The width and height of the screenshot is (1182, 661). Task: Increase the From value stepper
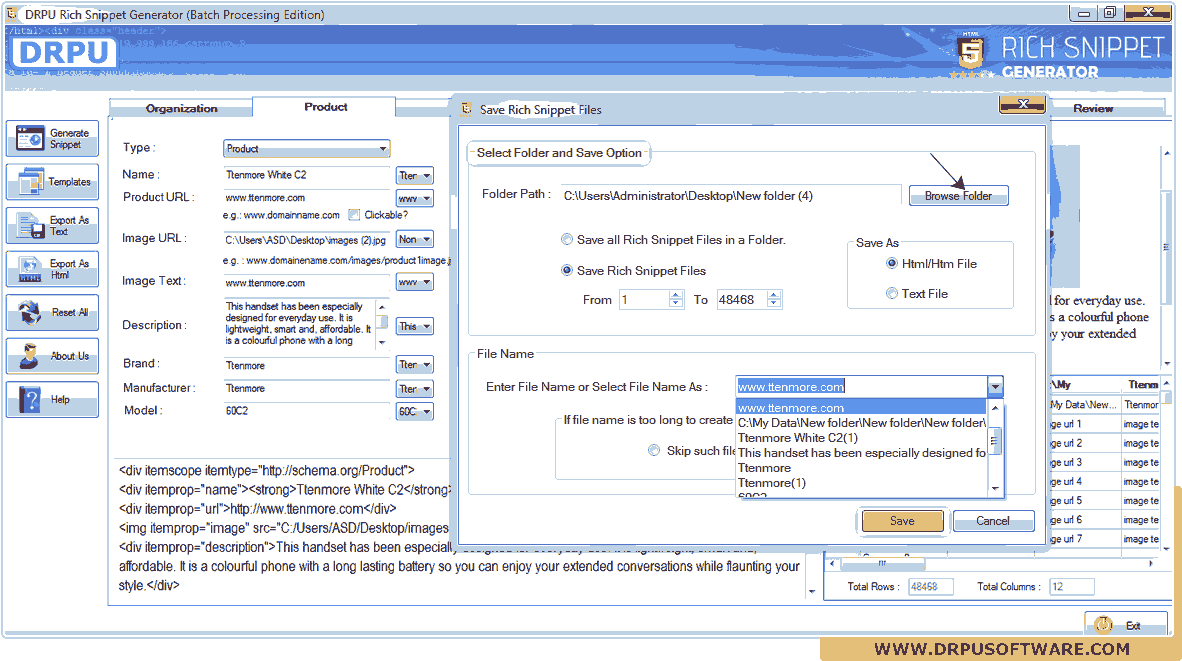coord(675,295)
